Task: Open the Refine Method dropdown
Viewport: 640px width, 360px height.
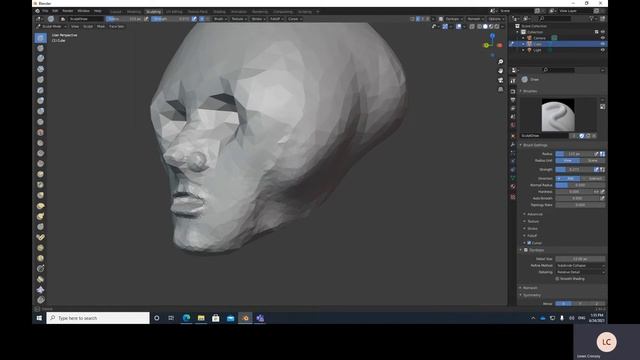Action: [x=580, y=266]
